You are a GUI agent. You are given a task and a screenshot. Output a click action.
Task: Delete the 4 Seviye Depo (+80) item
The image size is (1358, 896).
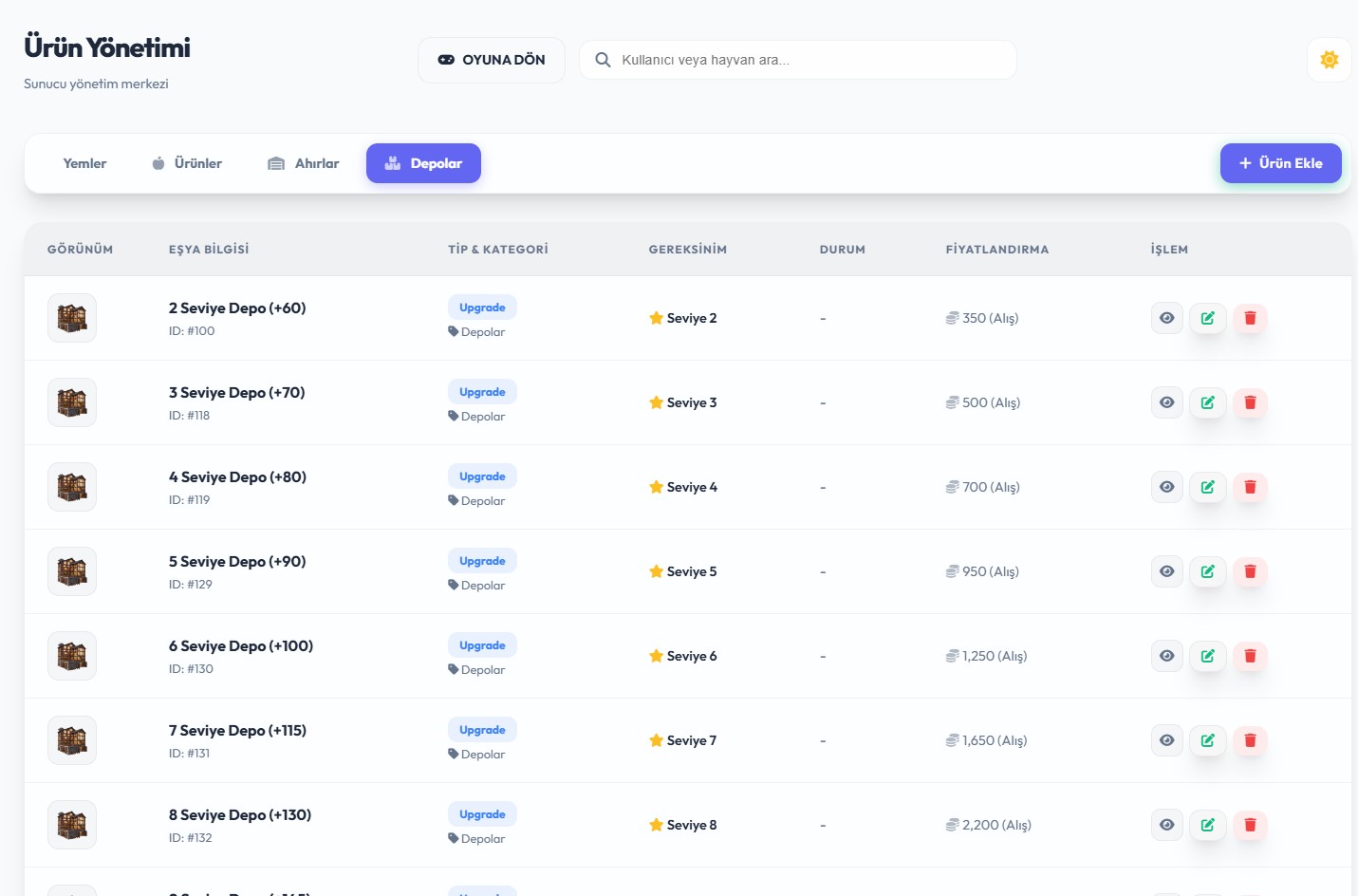(1250, 487)
